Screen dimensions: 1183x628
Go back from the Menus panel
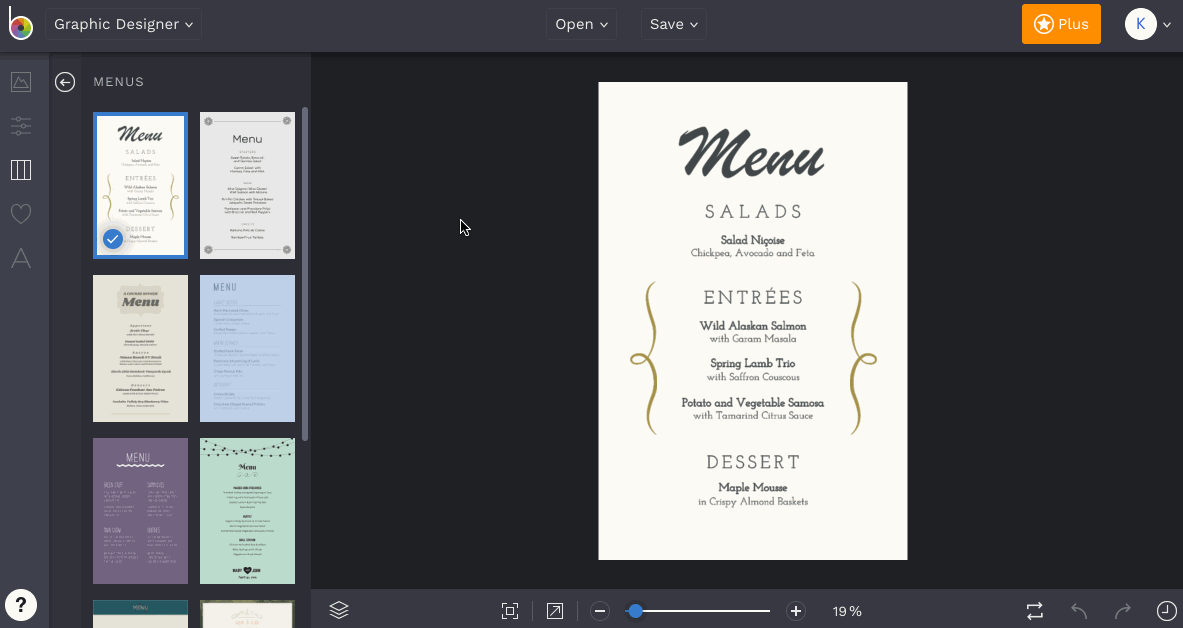pyautogui.click(x=65, y=82)
